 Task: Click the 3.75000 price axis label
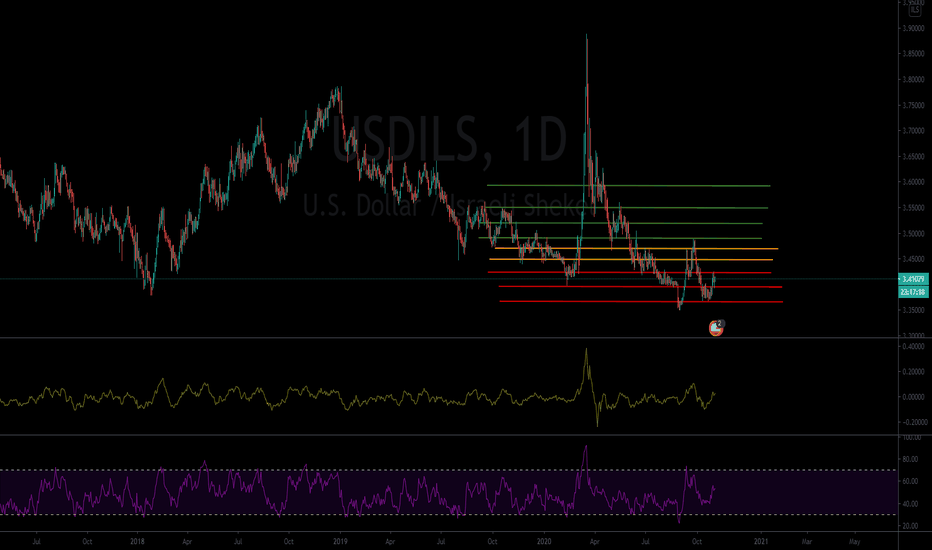(913, 105)
